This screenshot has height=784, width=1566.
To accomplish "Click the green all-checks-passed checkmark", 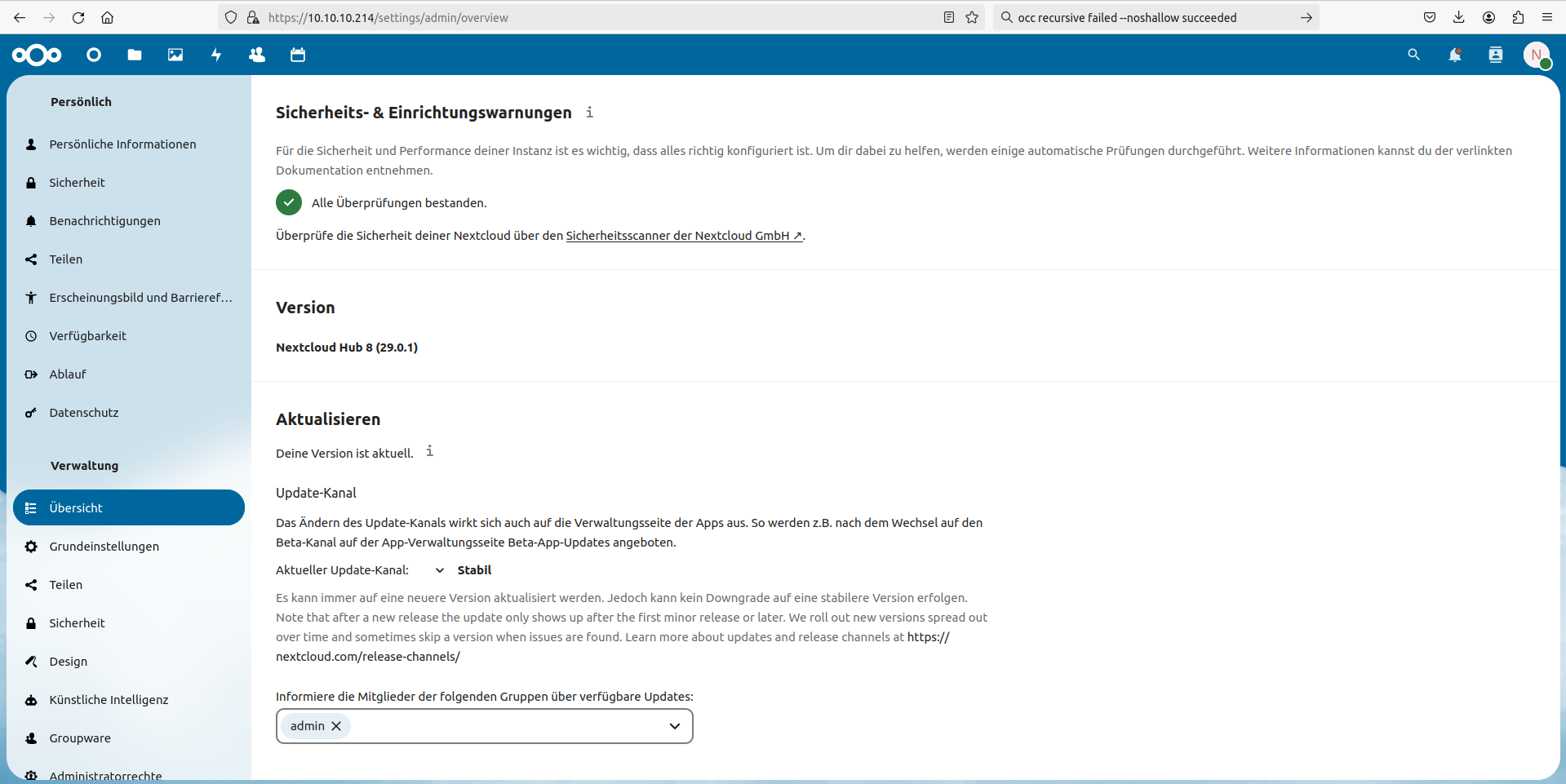I will (x=289, y=202).
